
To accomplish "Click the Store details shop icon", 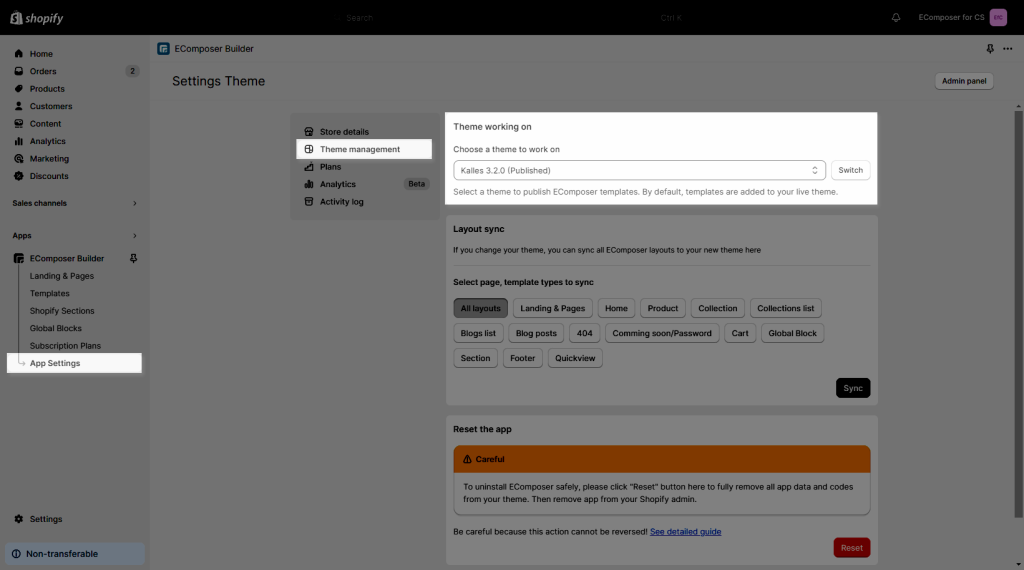I will [x=309, y=132].
